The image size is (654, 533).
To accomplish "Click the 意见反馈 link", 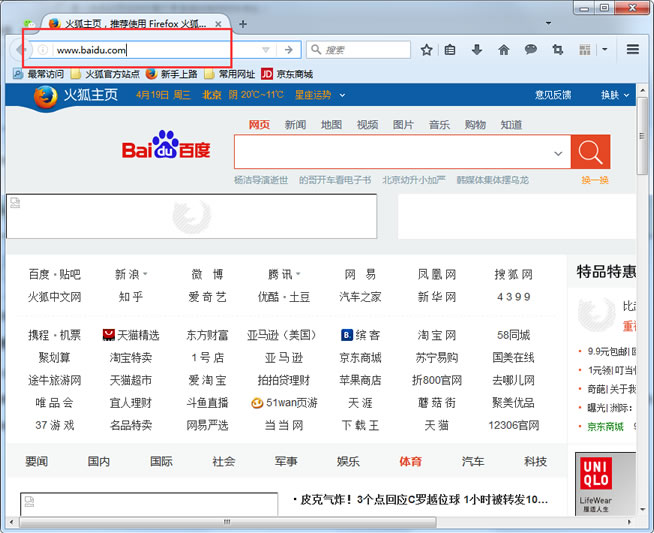I will pos(553,95).
